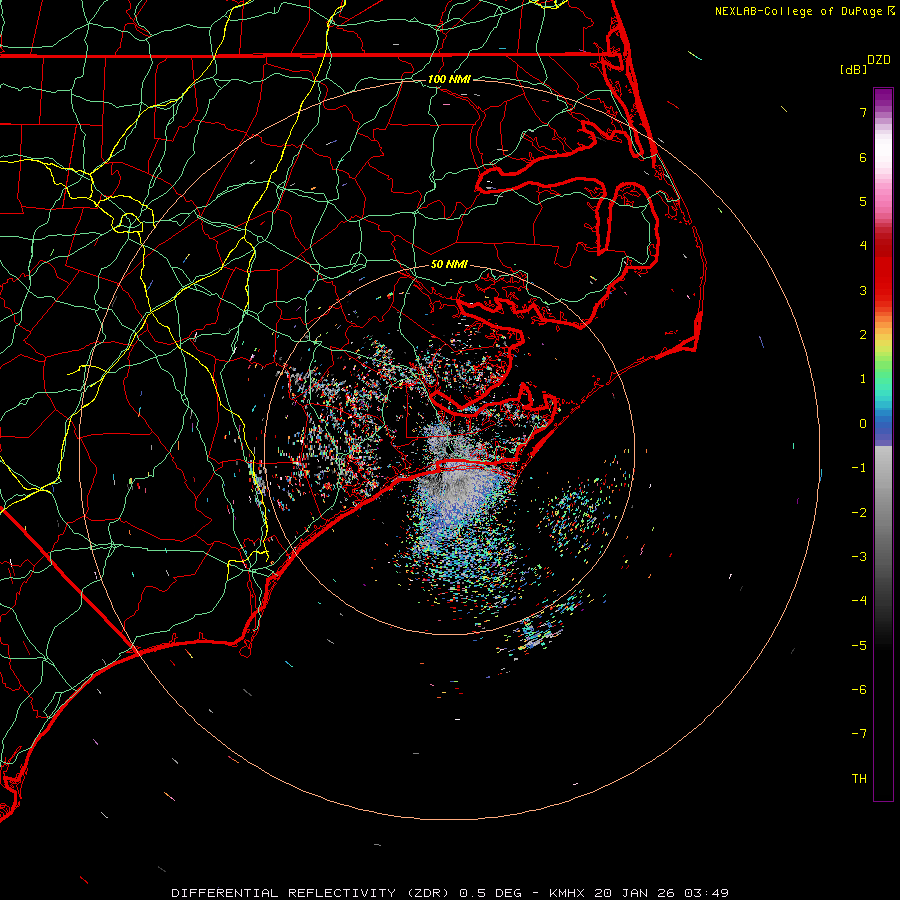
Task: Click the -4 value on the color scale
Action: [x=859, y=601]
